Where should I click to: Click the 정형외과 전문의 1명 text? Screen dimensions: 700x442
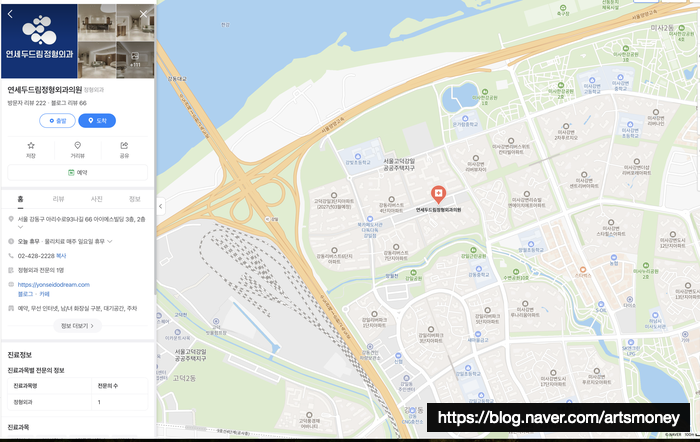41,270
